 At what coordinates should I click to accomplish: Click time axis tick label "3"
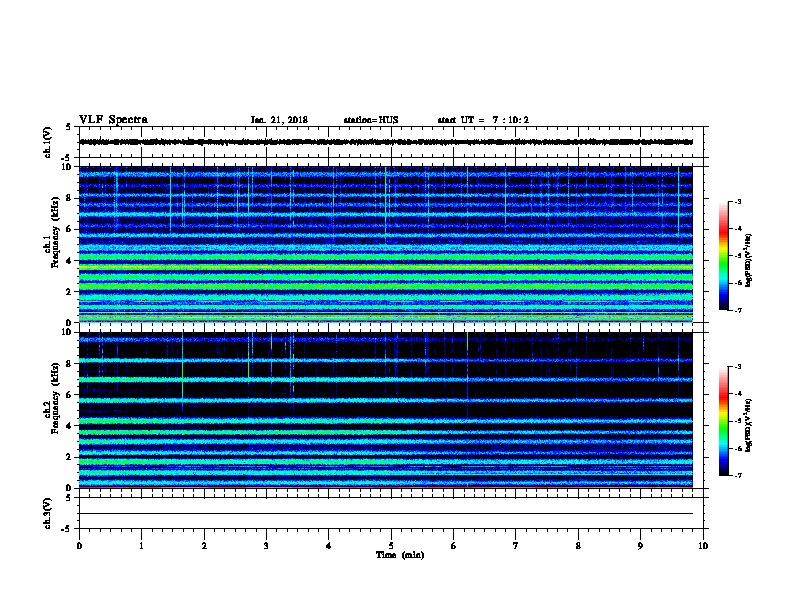click(266, 546)
